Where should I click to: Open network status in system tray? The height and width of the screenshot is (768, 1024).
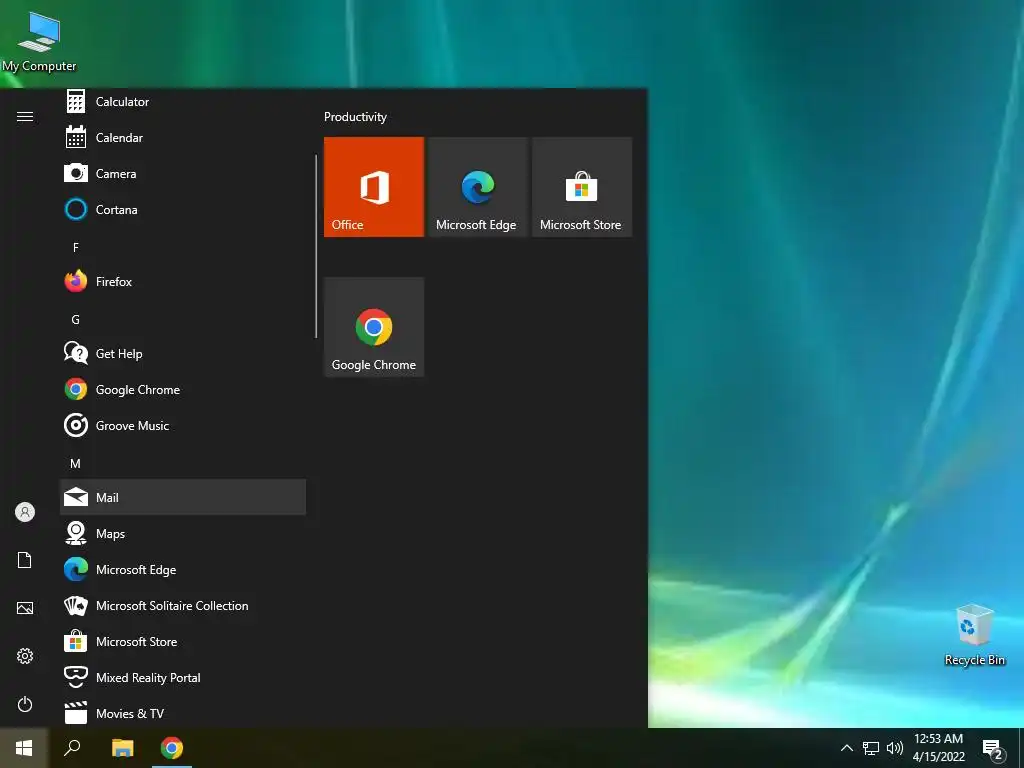[871, 748]
